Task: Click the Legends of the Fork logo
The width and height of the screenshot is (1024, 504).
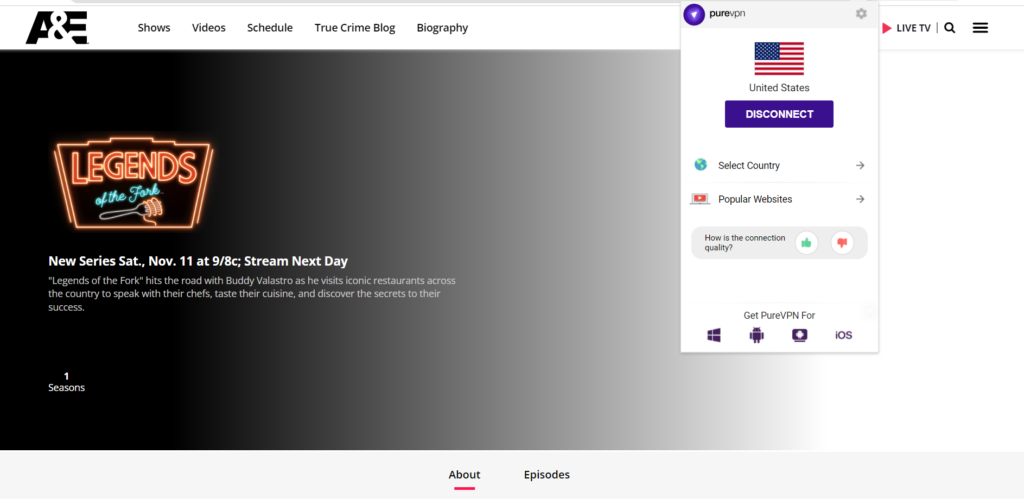Action: tap(134, 184)
